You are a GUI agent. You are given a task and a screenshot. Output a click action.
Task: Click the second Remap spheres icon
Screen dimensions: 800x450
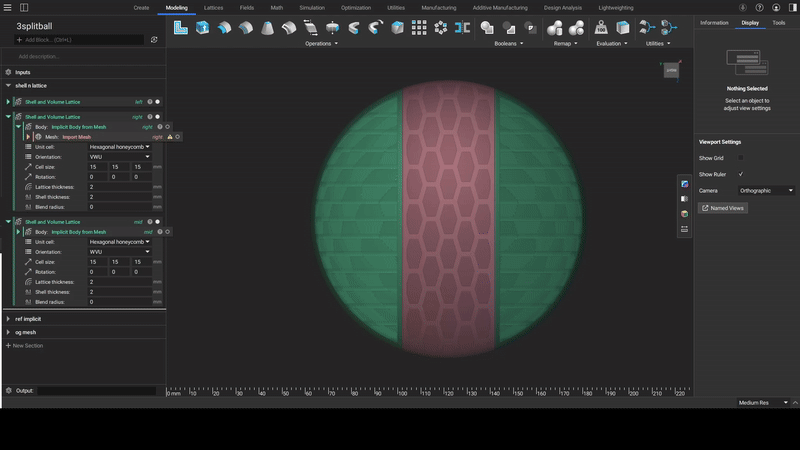(x=577, y=28)
